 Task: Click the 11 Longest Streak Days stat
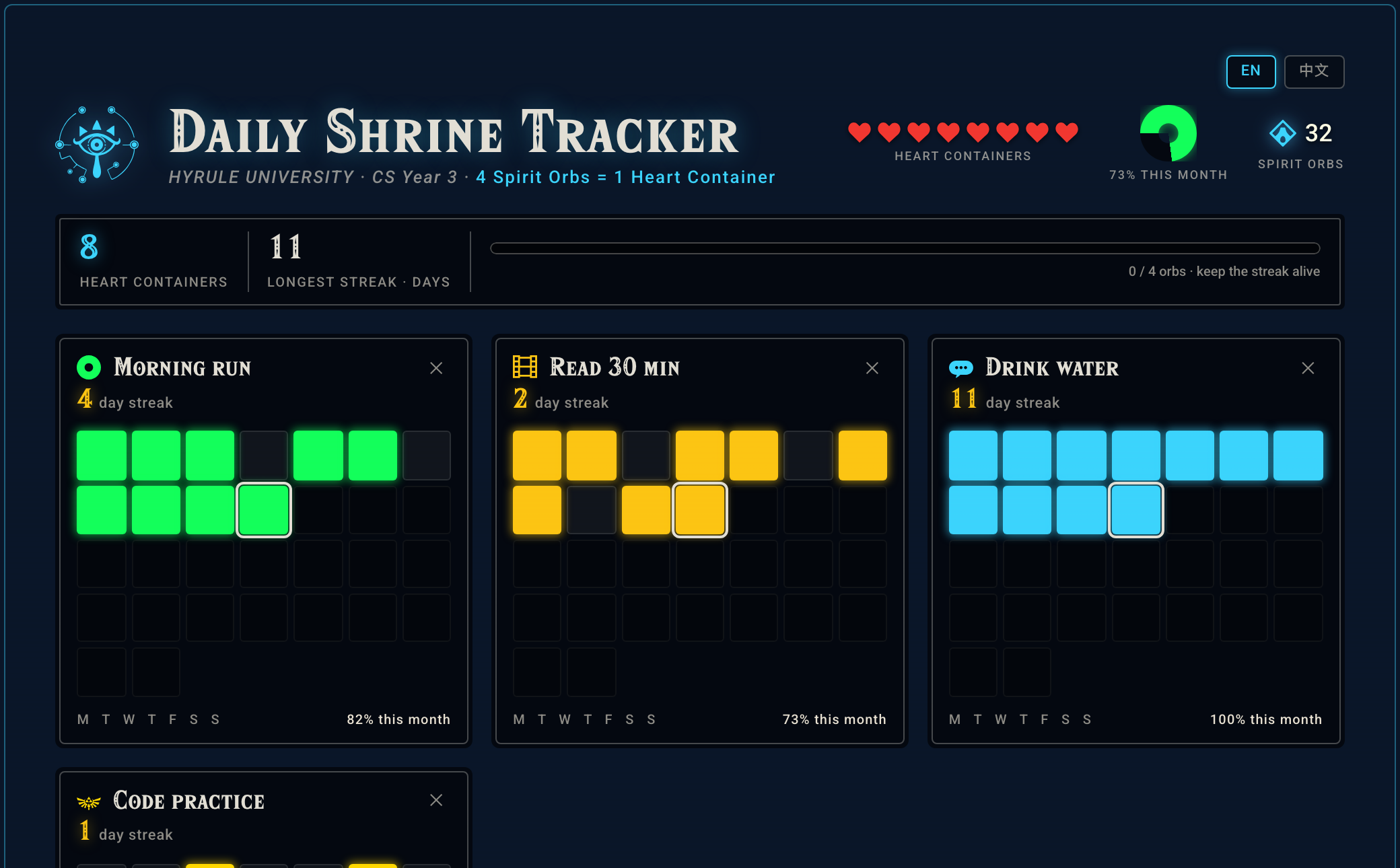pyautogui.click(x=359, y=262)
